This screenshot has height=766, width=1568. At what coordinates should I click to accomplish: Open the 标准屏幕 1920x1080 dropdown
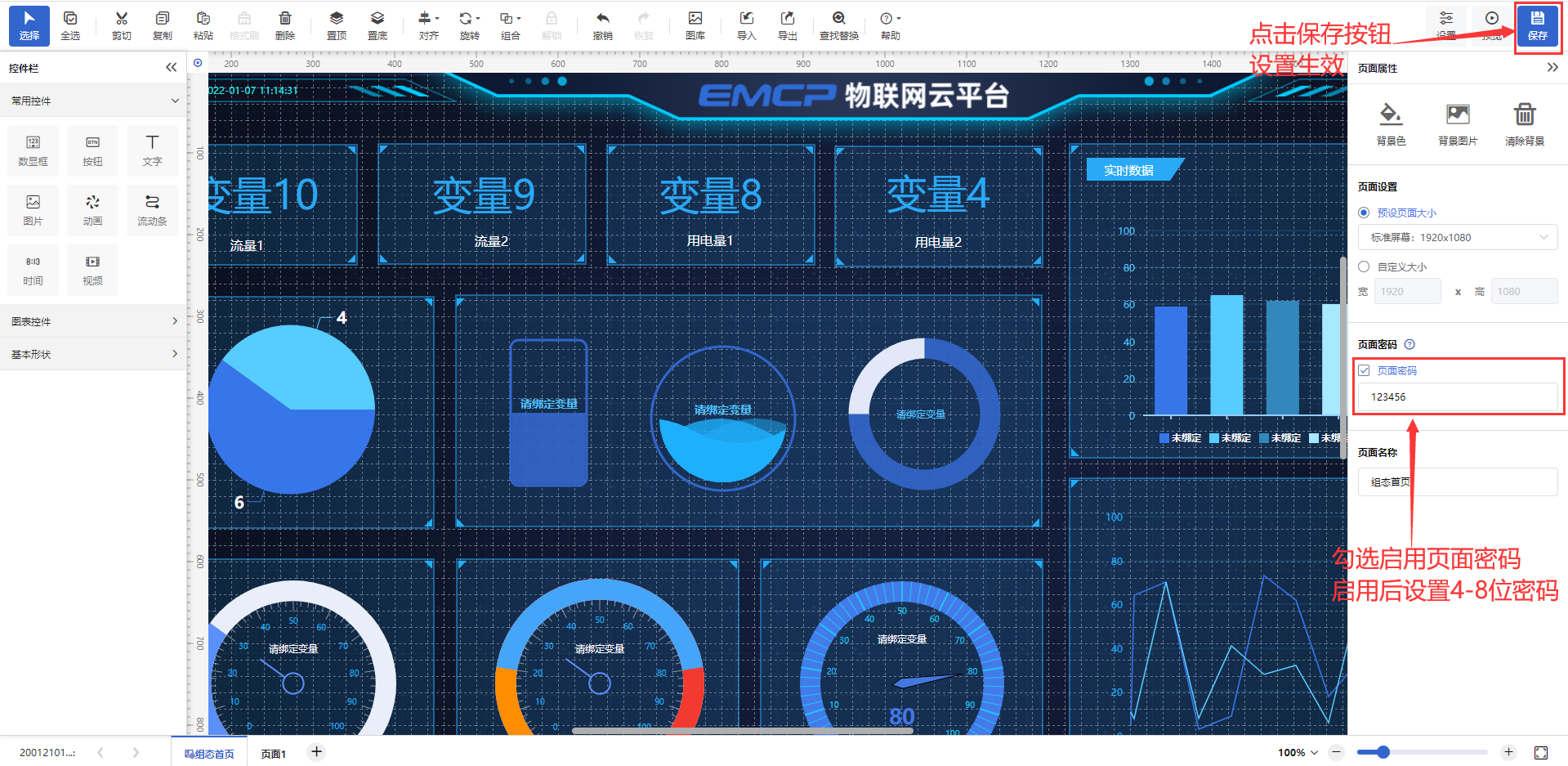[1458, 237]
